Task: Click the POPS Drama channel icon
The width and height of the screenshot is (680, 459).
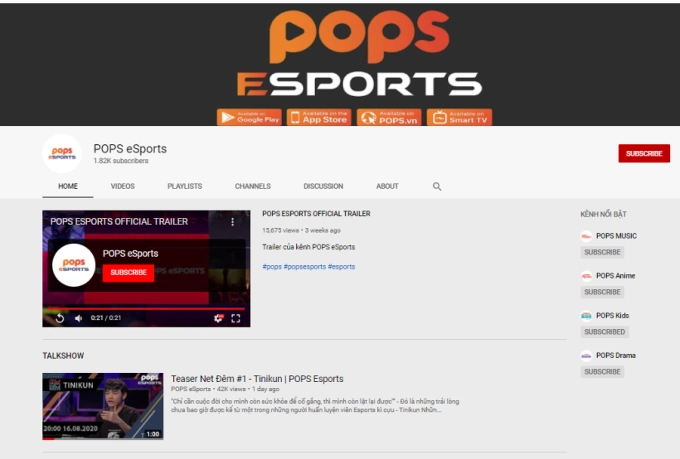Action: coord(586,356)
